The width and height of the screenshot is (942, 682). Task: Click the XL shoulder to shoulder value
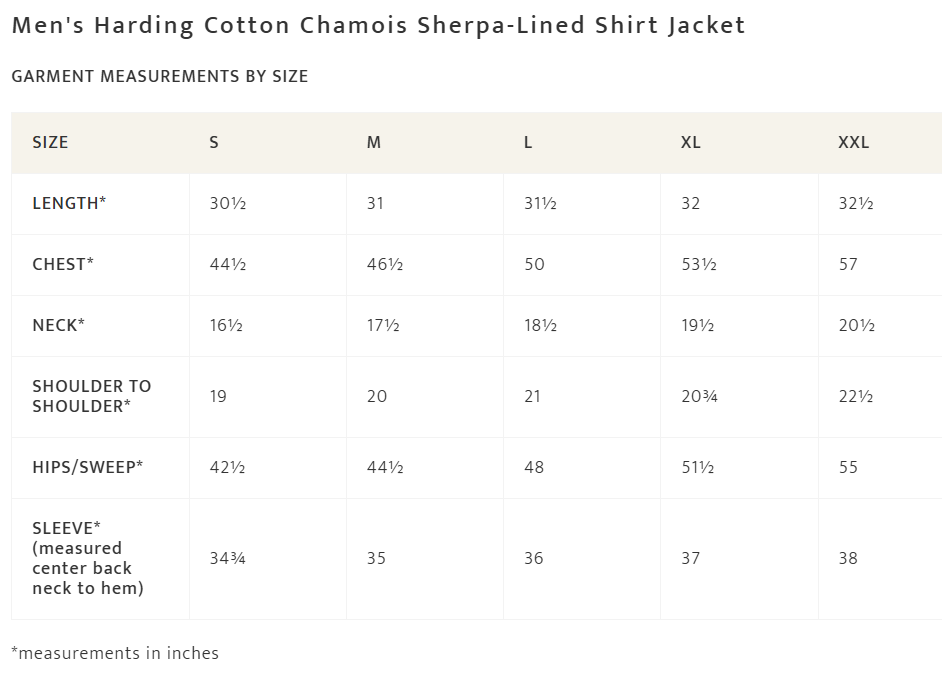(699, 396)
